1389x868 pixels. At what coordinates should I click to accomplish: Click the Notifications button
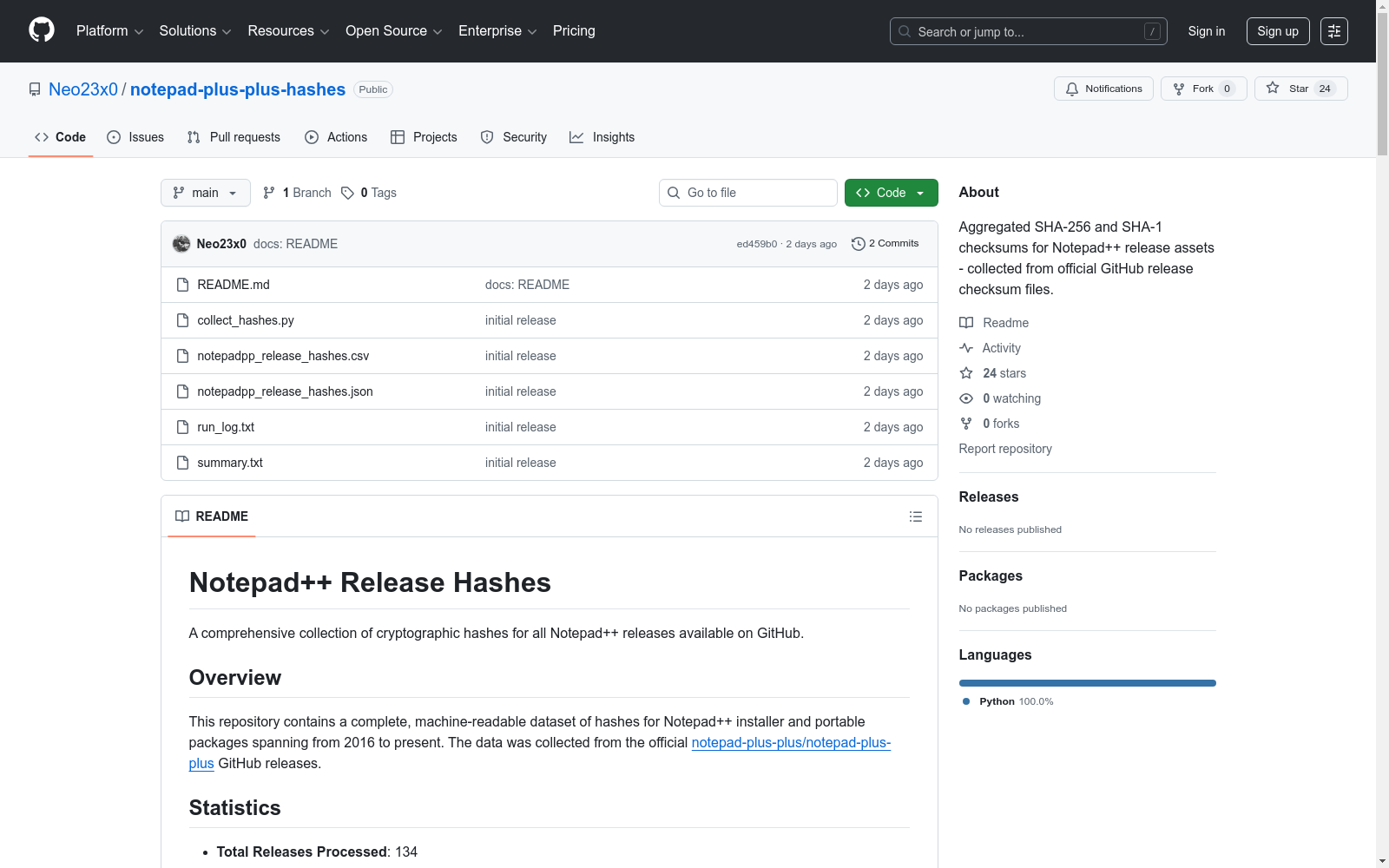tap(1103, 89)
